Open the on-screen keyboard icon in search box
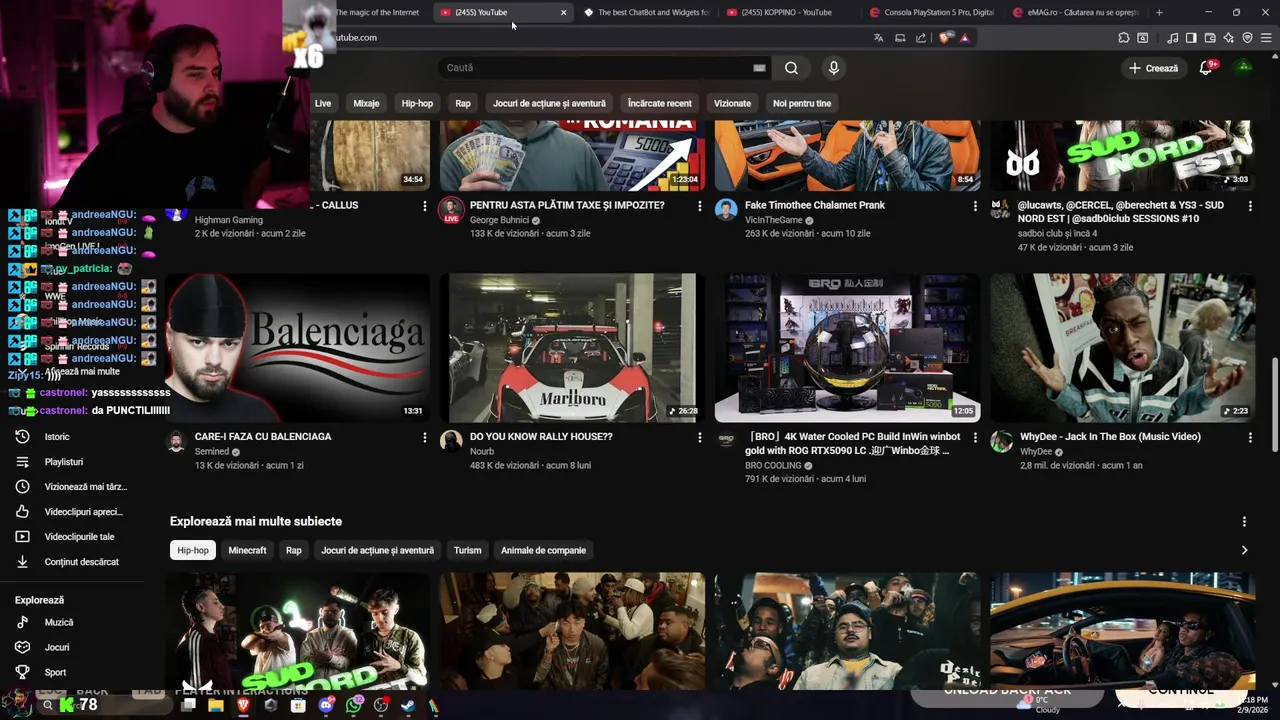The height and width of the screenshot is (720, 1280). pos(759,68)
